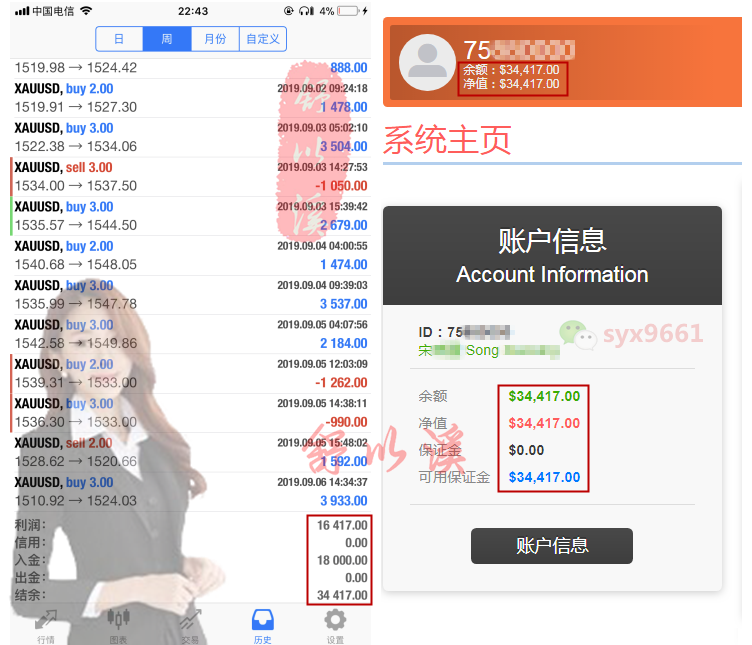Tap the 888.00 profit value

(349, 68)
